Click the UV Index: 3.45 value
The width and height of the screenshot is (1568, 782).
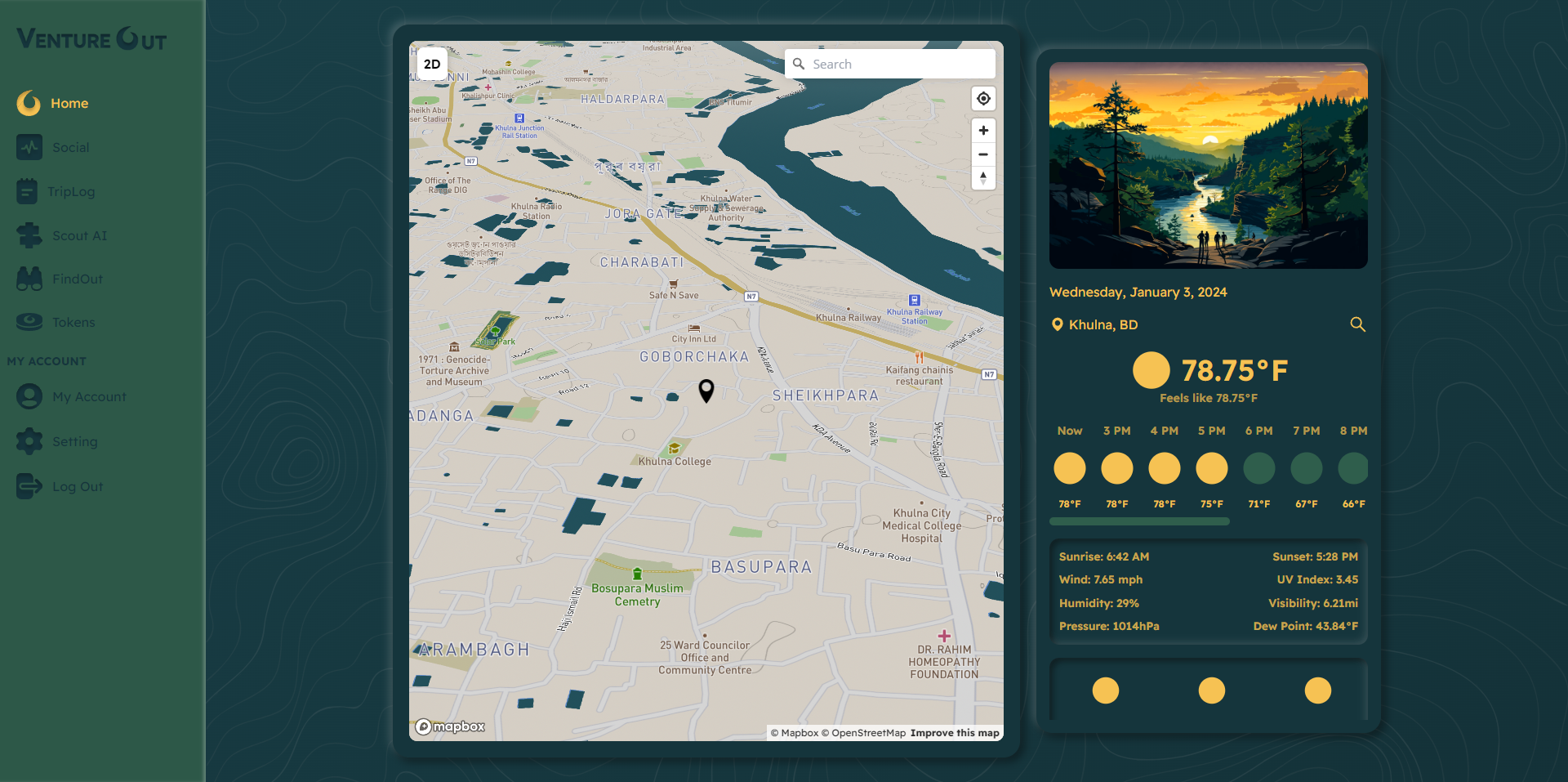coord(1317,579)
